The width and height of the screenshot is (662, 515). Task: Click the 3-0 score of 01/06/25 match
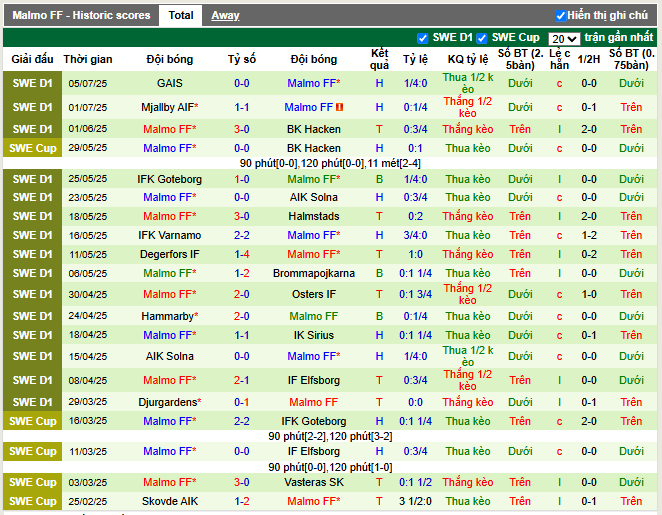pos(242,129)
